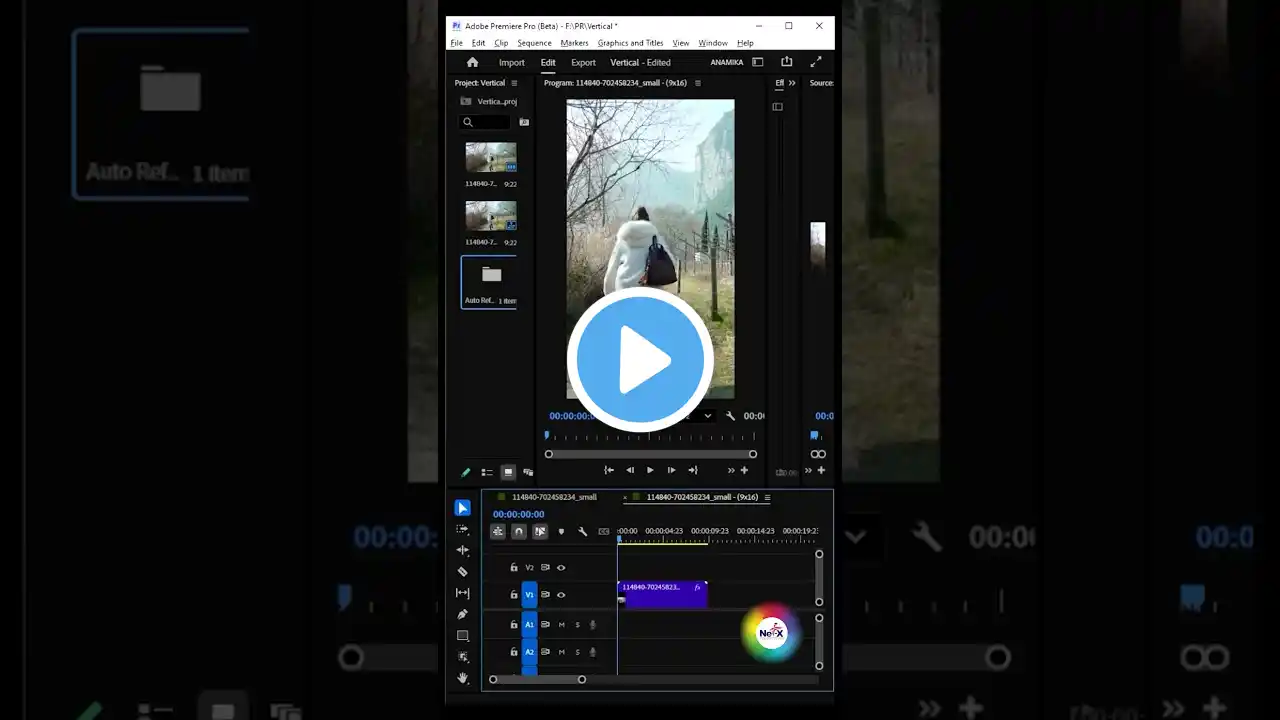Open Program Monitor settings wrench
1280x720 pixels.
click(x=730, y=416)
